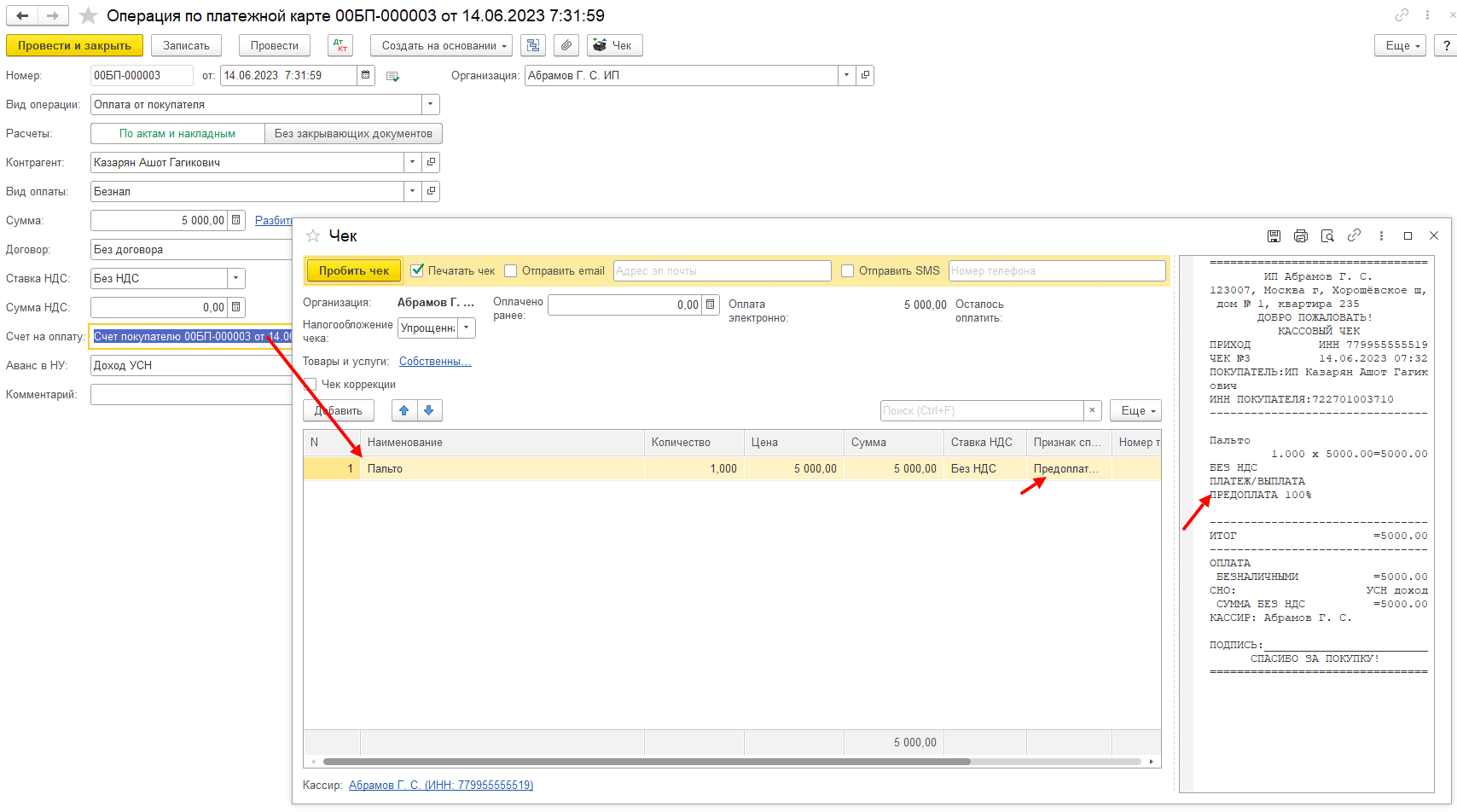
Task: Uncheck the Печатать чек checkbox
Action: point(417,271)
